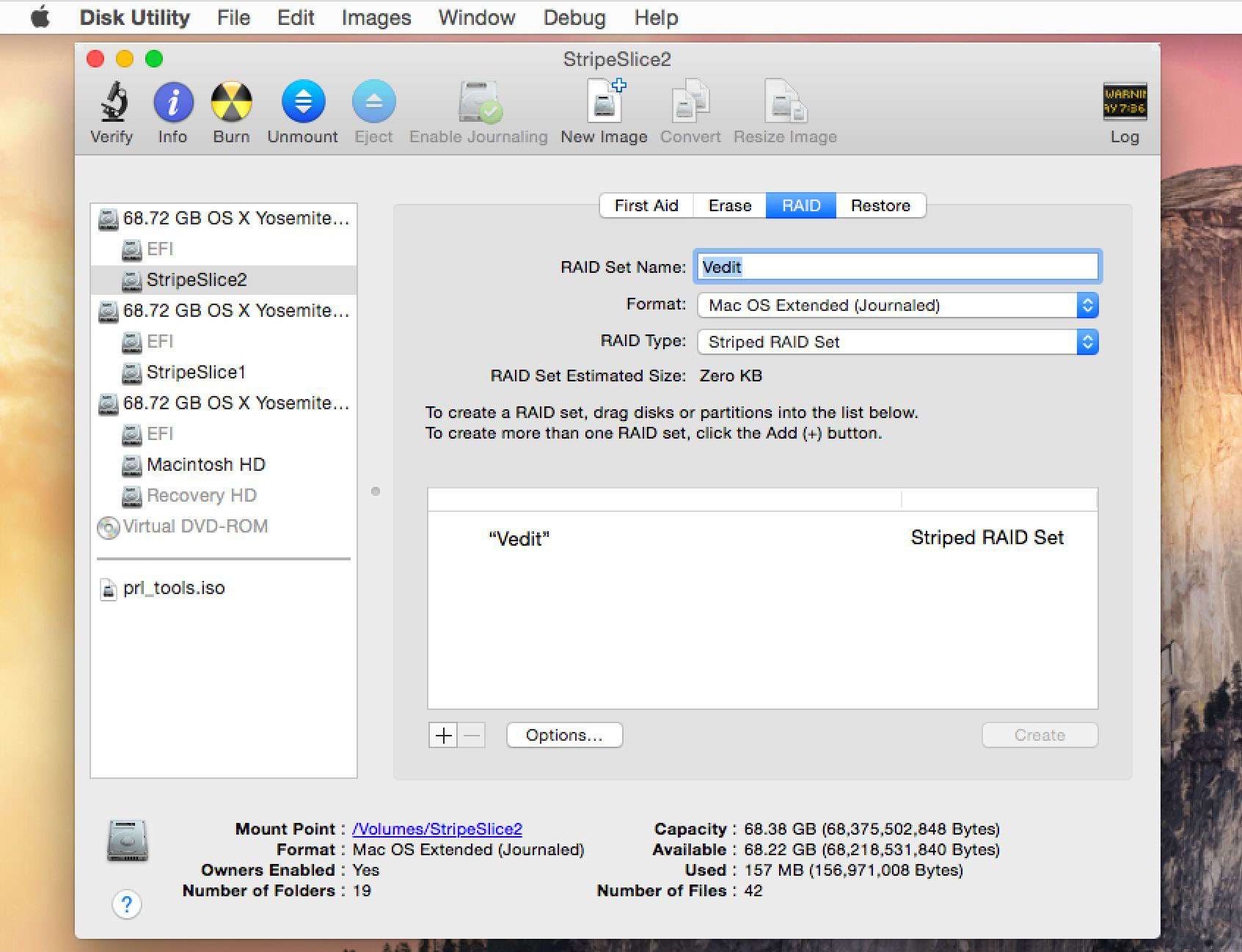Open the Format dropdown menu
The image size is (1242, 952).
(x=898, y=305)
